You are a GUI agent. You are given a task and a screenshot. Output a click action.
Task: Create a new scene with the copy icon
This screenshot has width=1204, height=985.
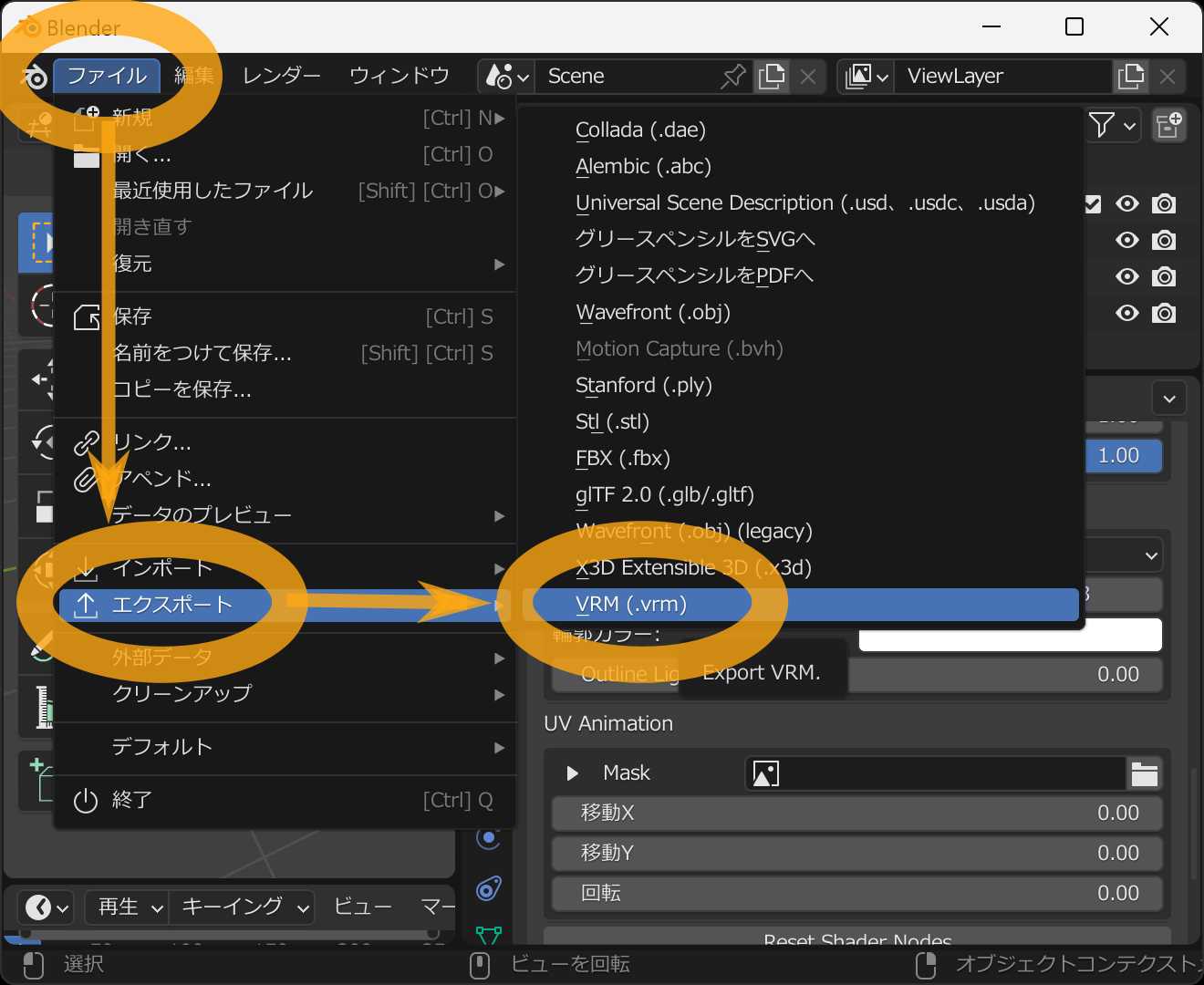tap(772, 77)
